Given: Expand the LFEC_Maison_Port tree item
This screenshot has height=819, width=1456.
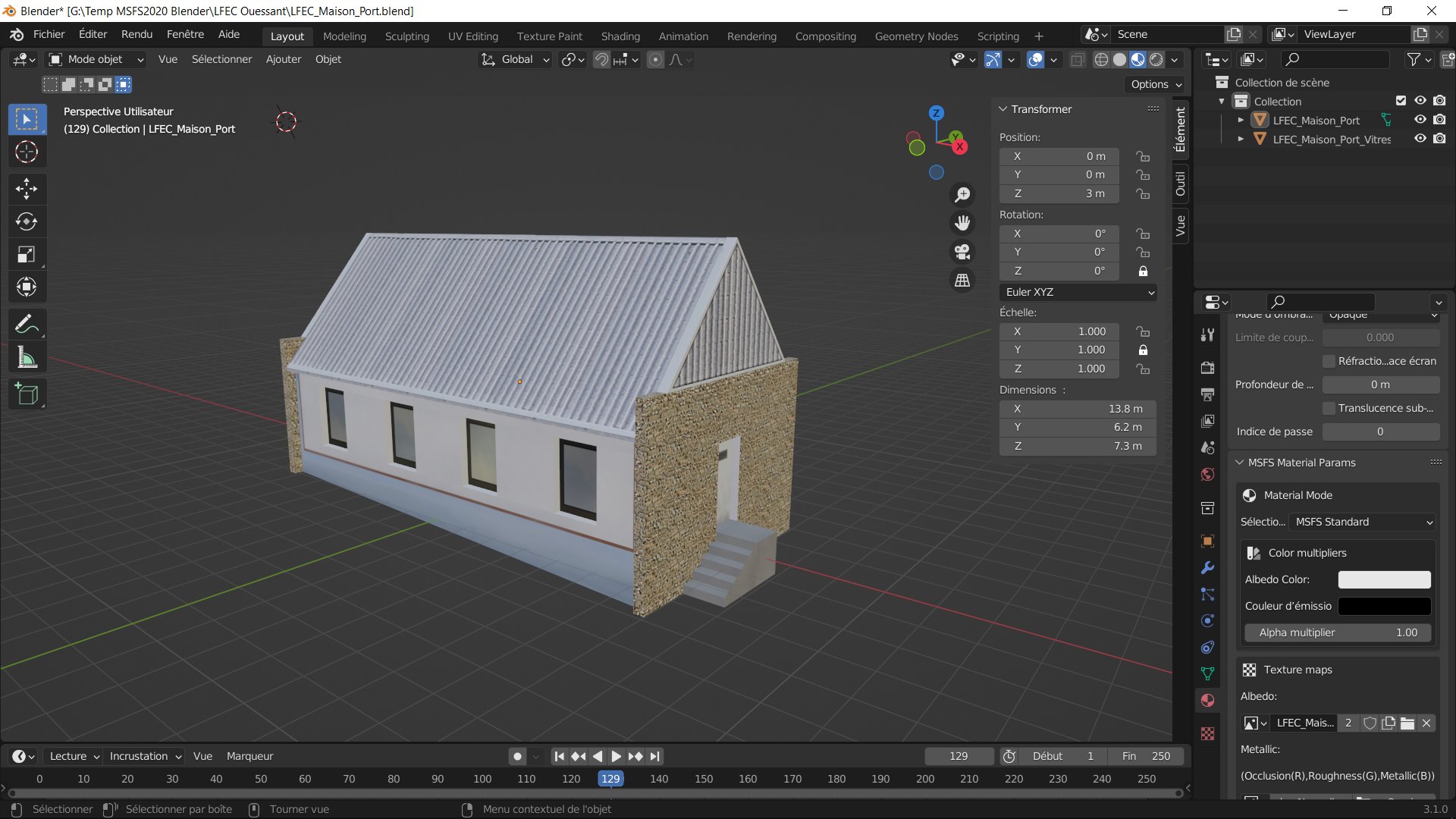Looking at the screenshot, I should tap(1241, 121).
